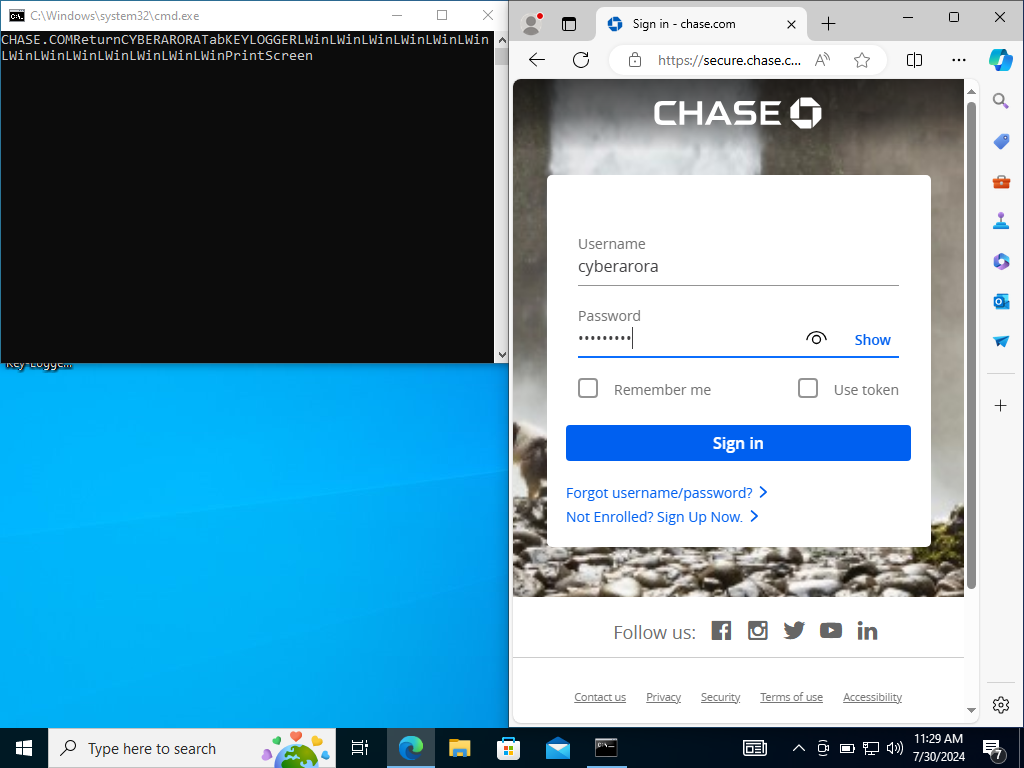1024x768 pixels.
Task: Check the Remember me box
Action: coord(588,389)
